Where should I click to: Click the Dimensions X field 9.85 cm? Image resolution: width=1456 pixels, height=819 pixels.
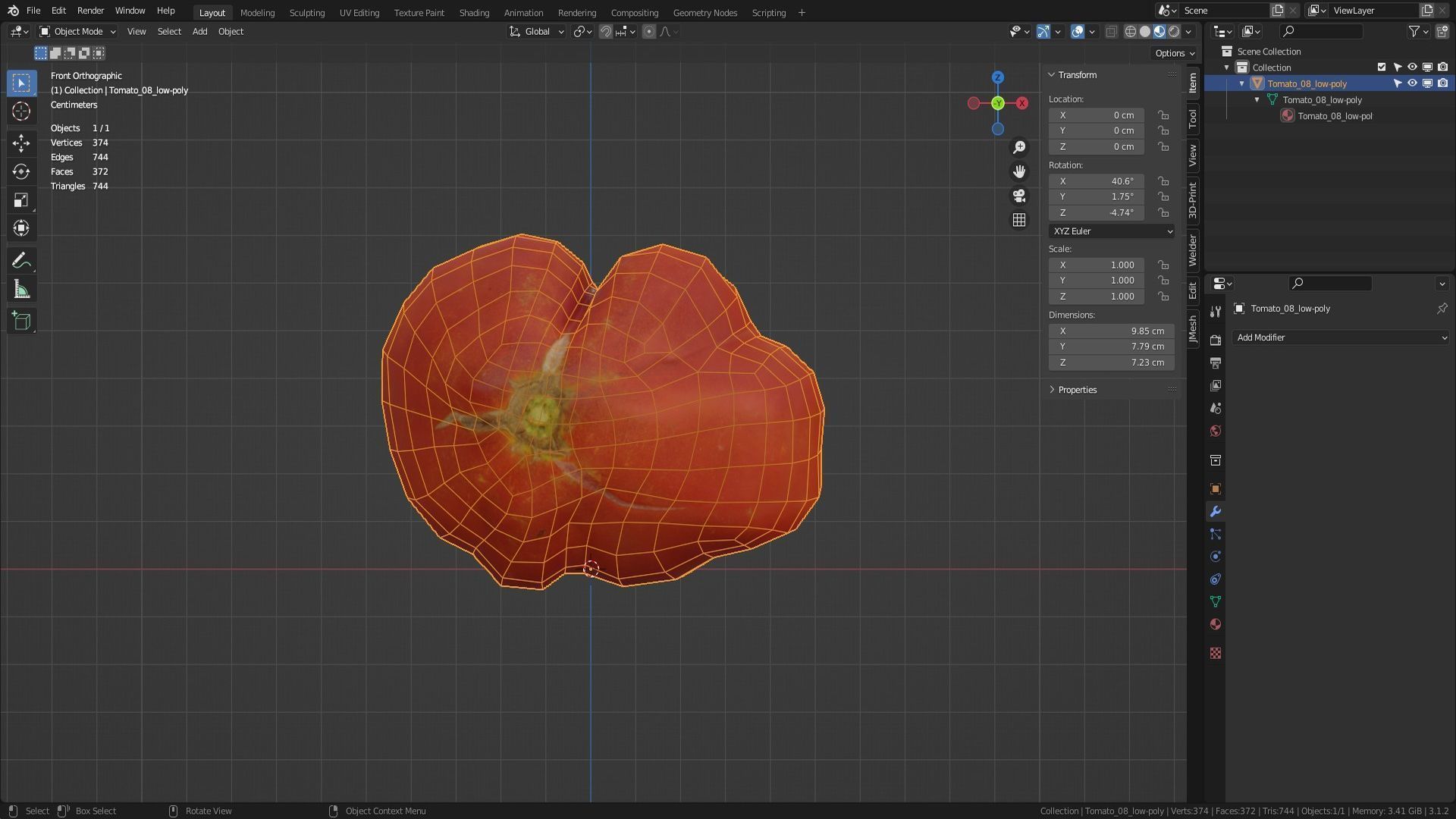(x=1112, y=331)
